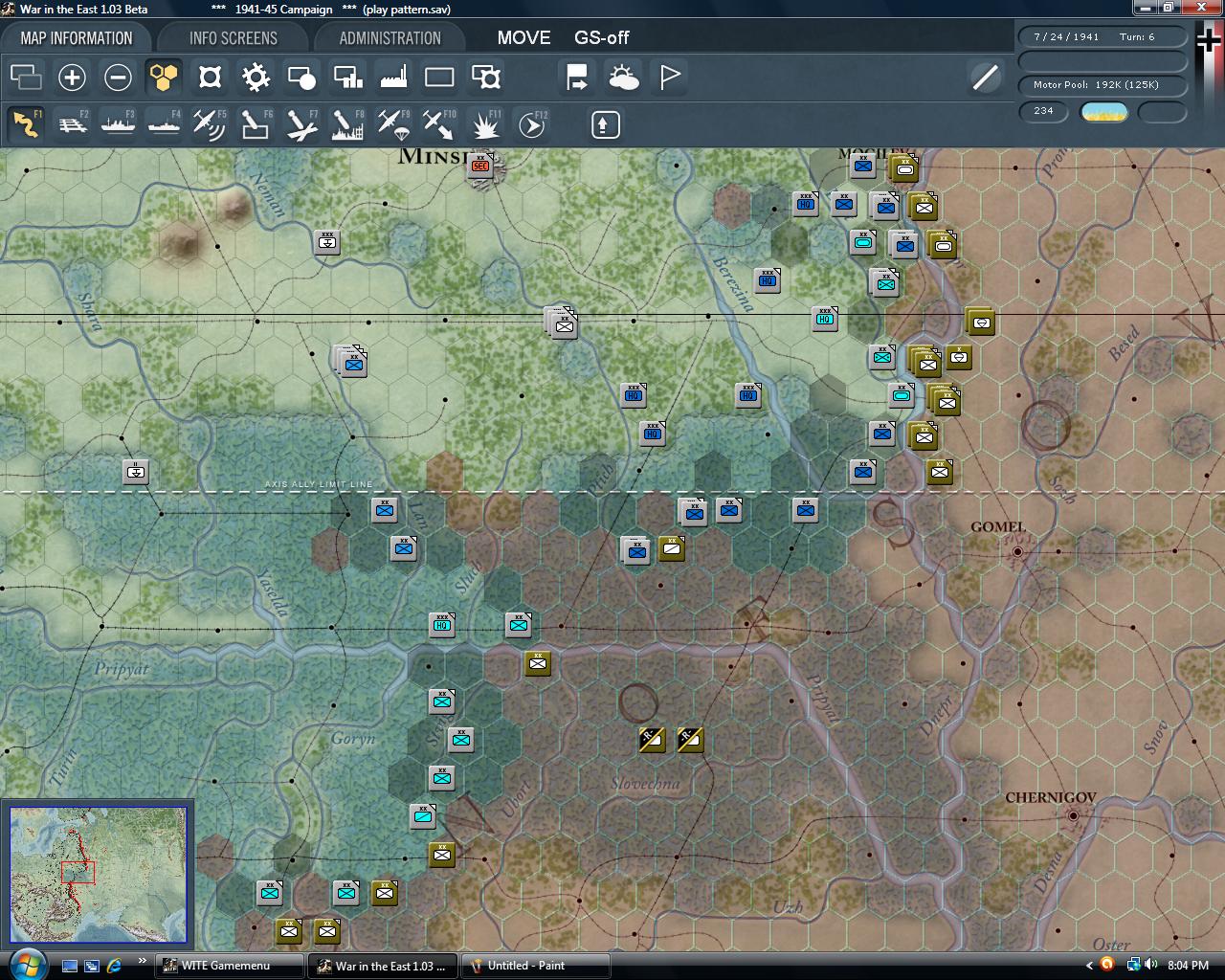Open the weather cloud-sun icon
Viewport: 1225px width, 980px height.
pos(623,78)
